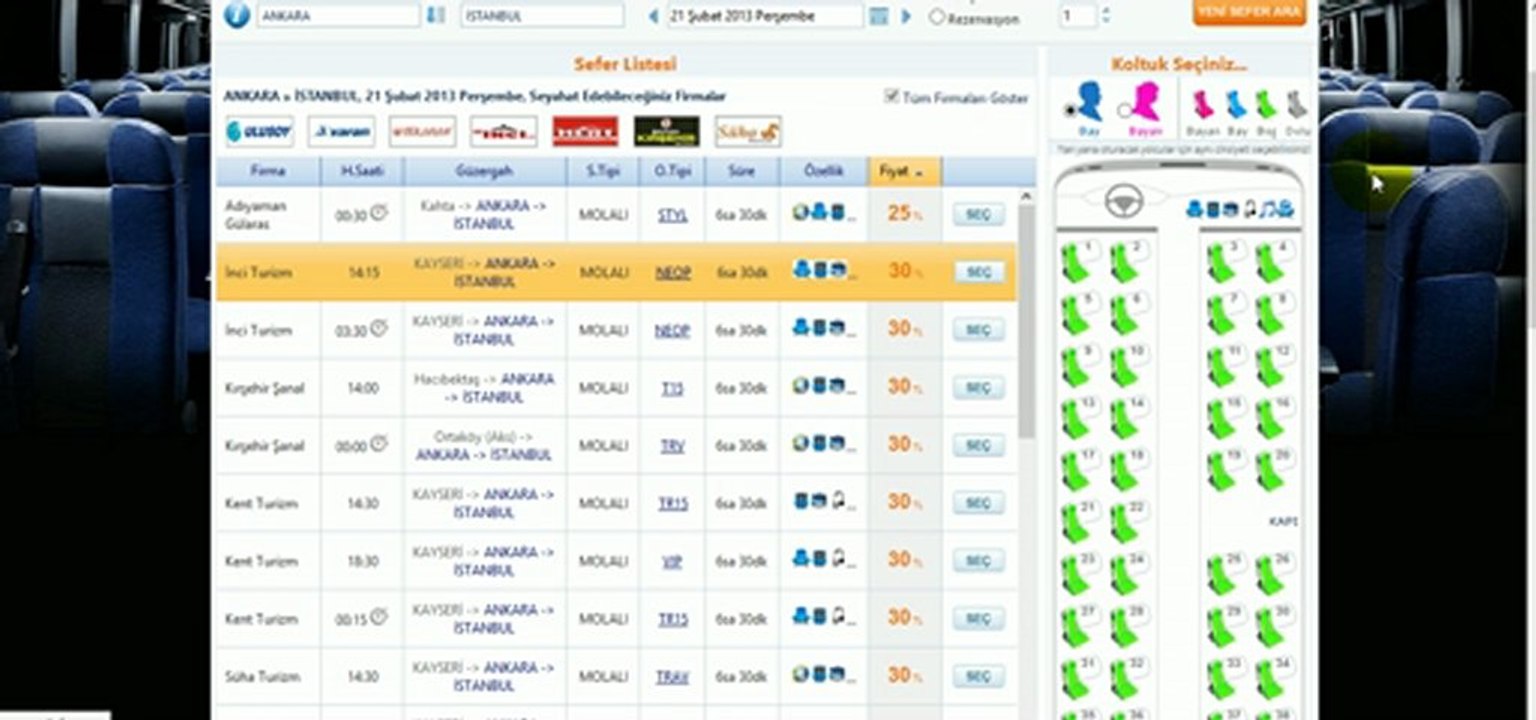Open the TRAV bus type link

[672, 677]
